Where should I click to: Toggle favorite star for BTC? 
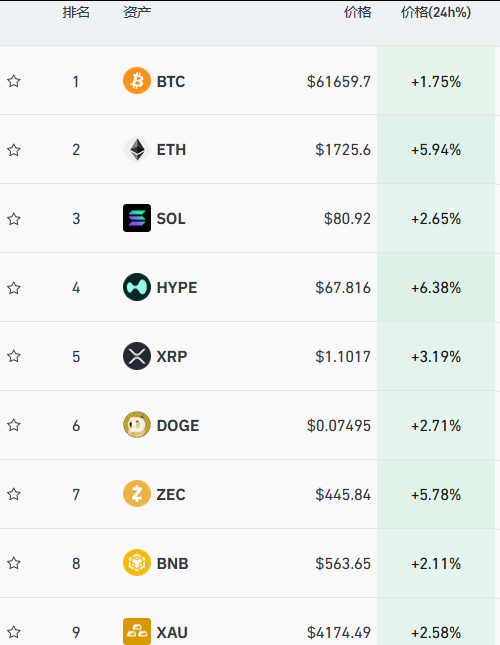[14, 81]
